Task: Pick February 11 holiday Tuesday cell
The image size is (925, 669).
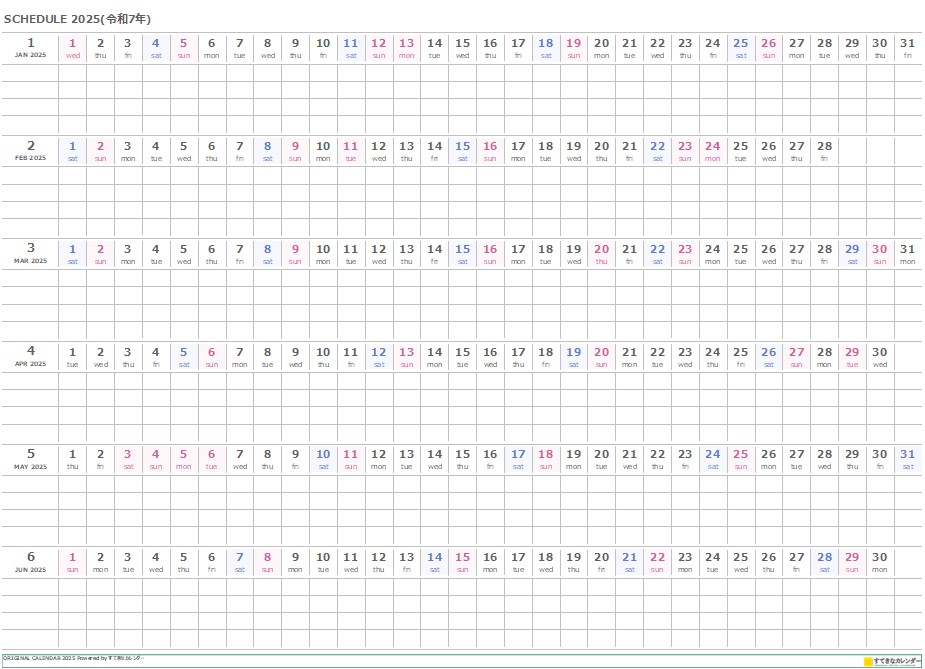Action: 350,151
